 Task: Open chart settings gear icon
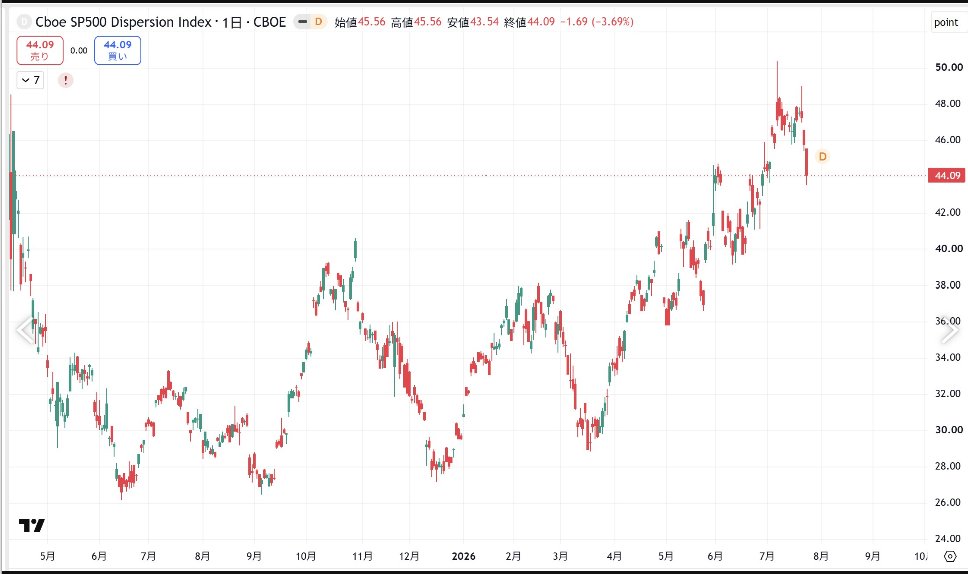(950, 556)
